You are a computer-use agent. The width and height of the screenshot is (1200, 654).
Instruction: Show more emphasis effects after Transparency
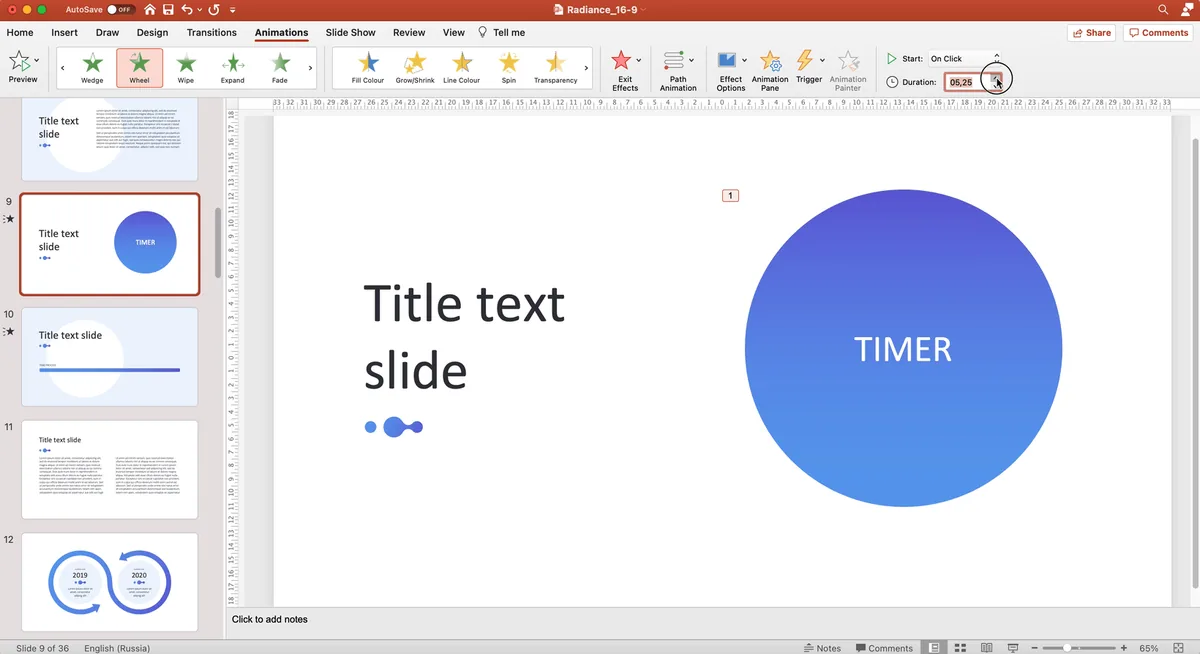[x=586, y=68]
